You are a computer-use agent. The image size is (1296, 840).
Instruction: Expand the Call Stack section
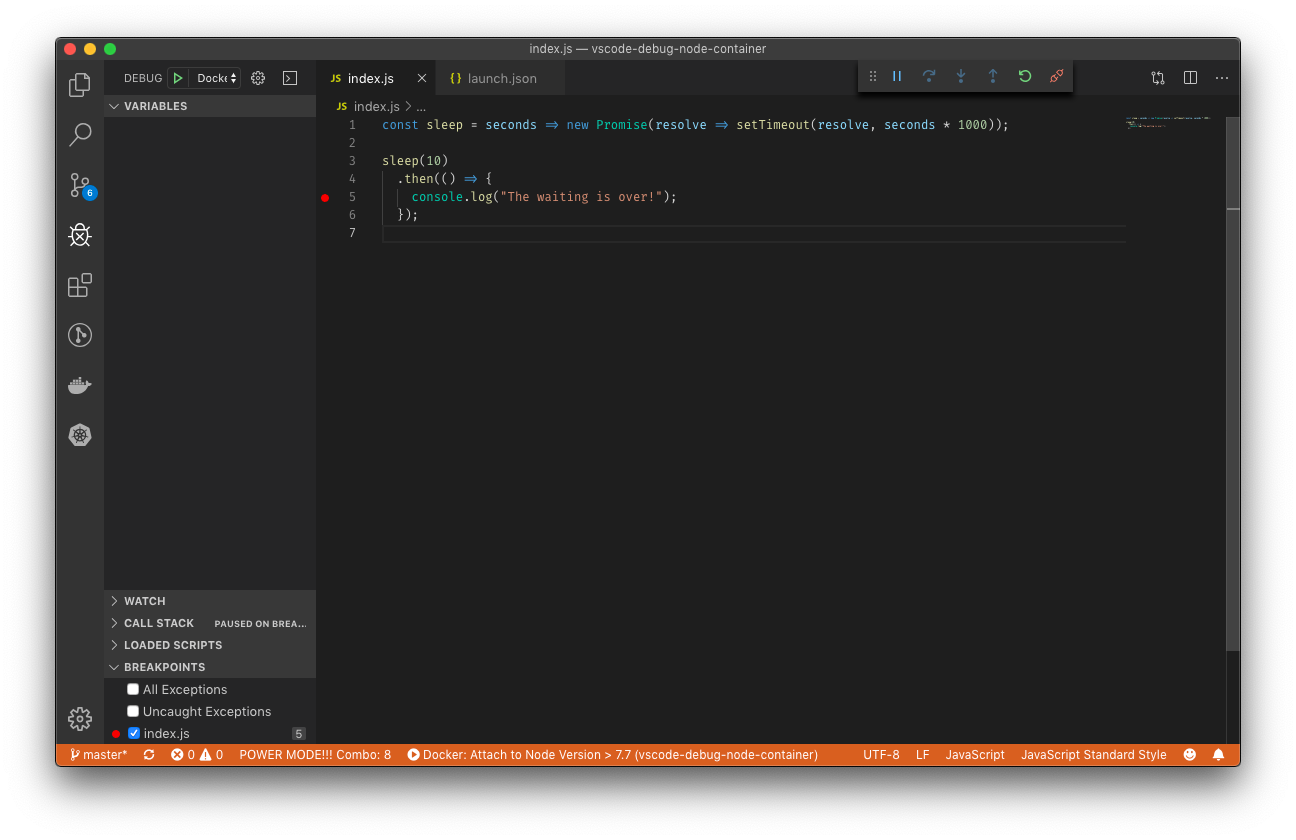point(210,623)
